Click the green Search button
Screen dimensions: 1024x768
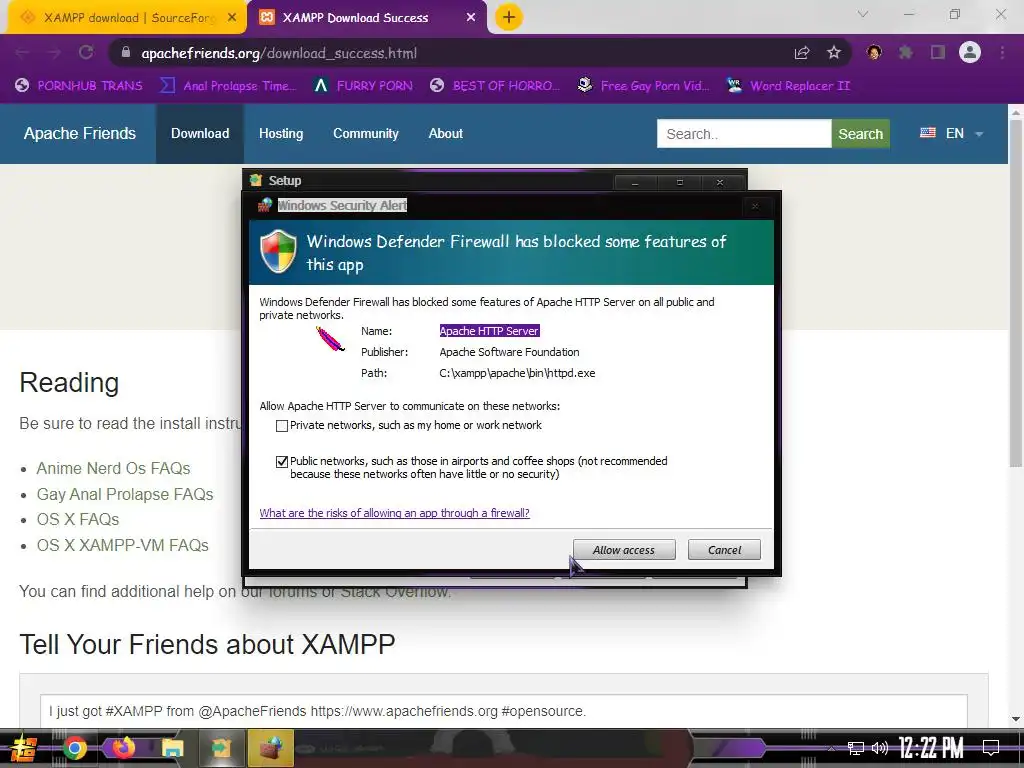point(860,134)
